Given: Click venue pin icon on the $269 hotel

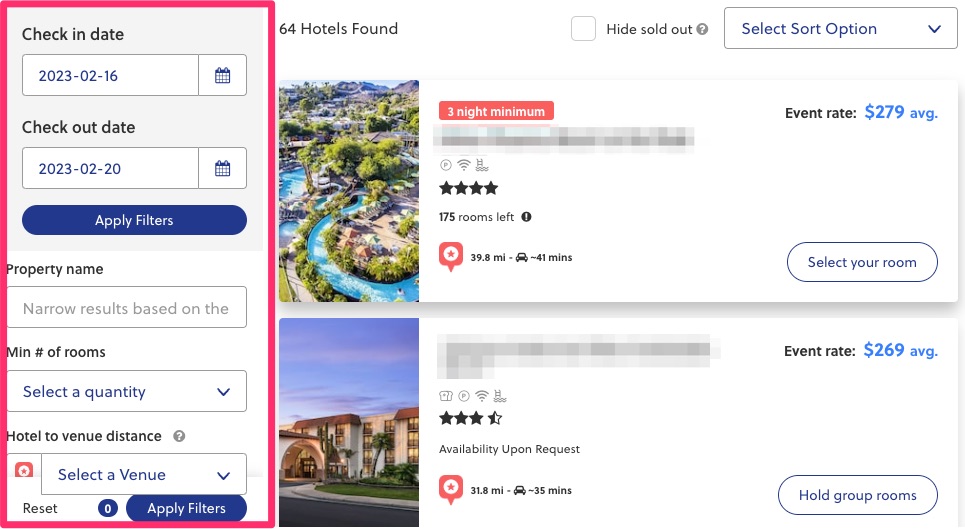Looking at the screenshot, I should click(451, 490).
